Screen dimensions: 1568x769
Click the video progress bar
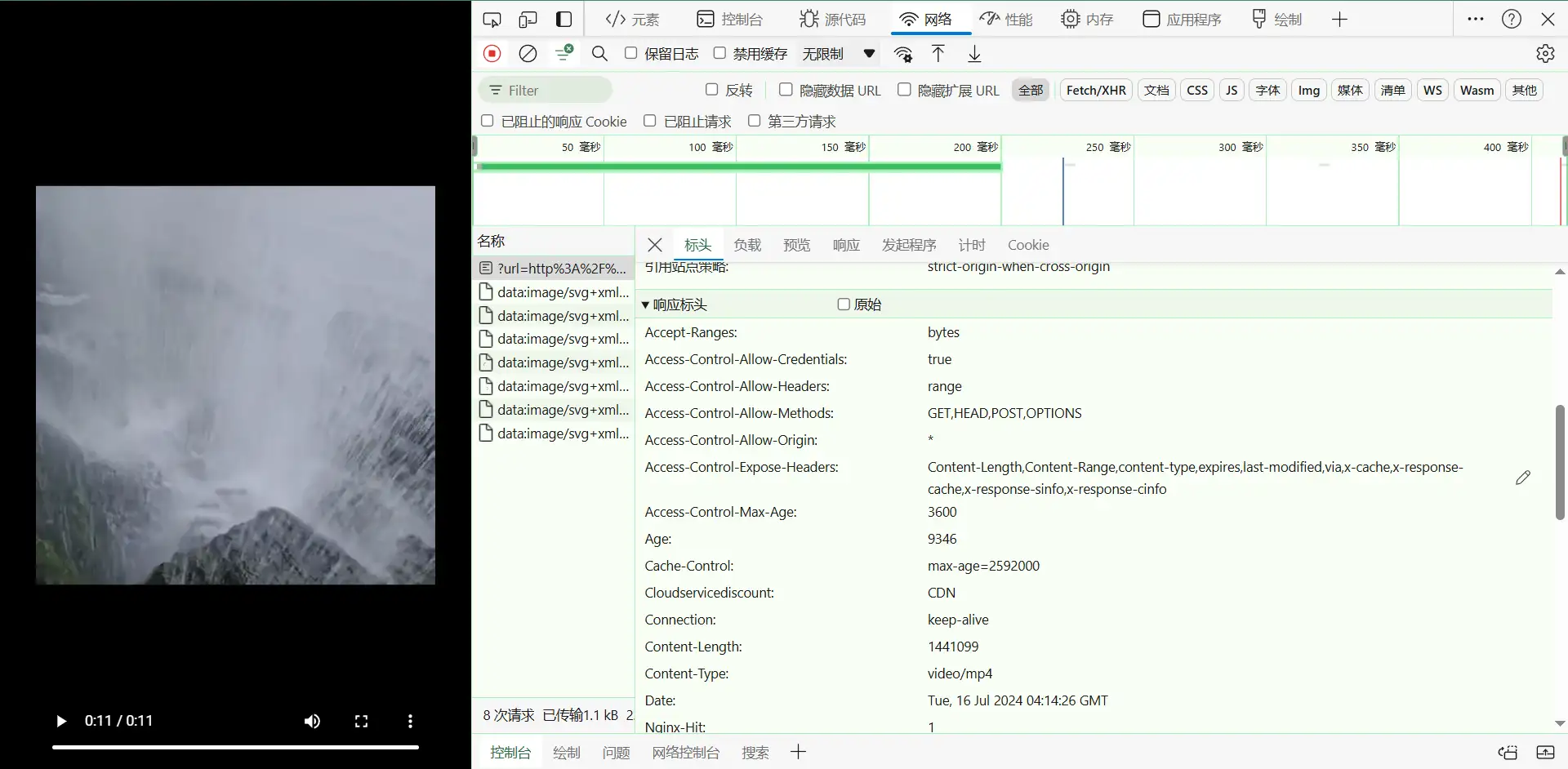click(x=235, y=747)
